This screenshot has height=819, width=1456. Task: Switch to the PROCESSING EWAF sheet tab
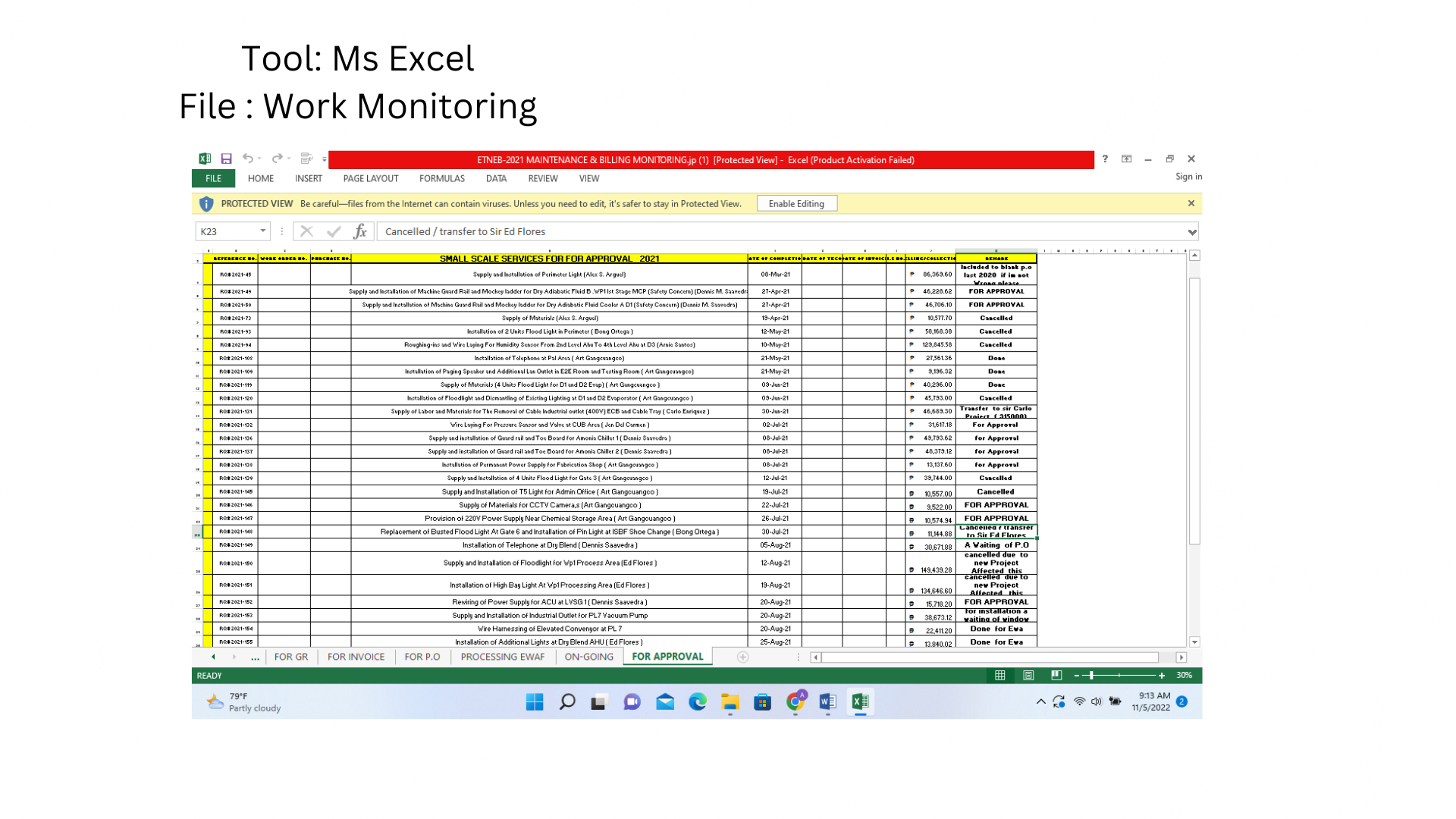pos(502,657)
